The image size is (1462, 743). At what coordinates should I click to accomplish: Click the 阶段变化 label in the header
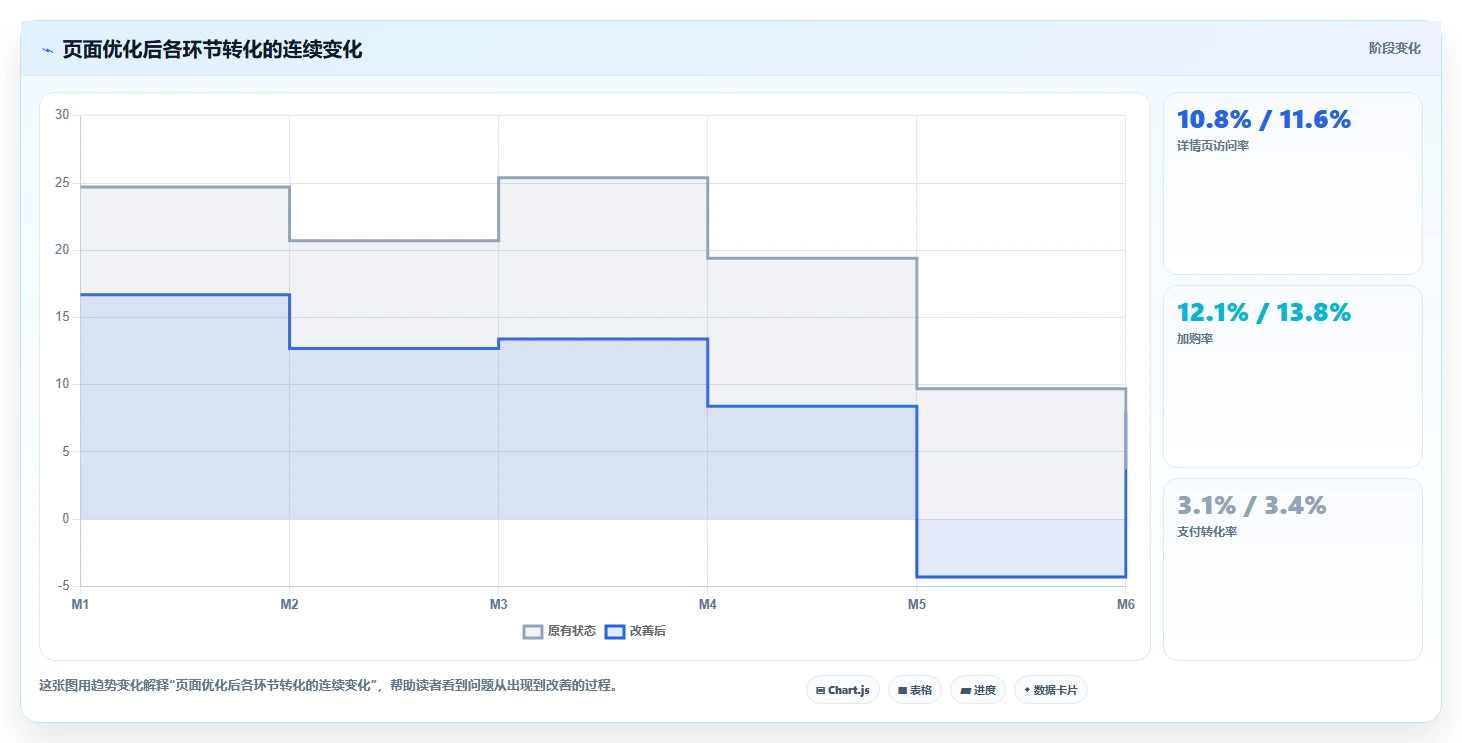tap(1394, 49)
